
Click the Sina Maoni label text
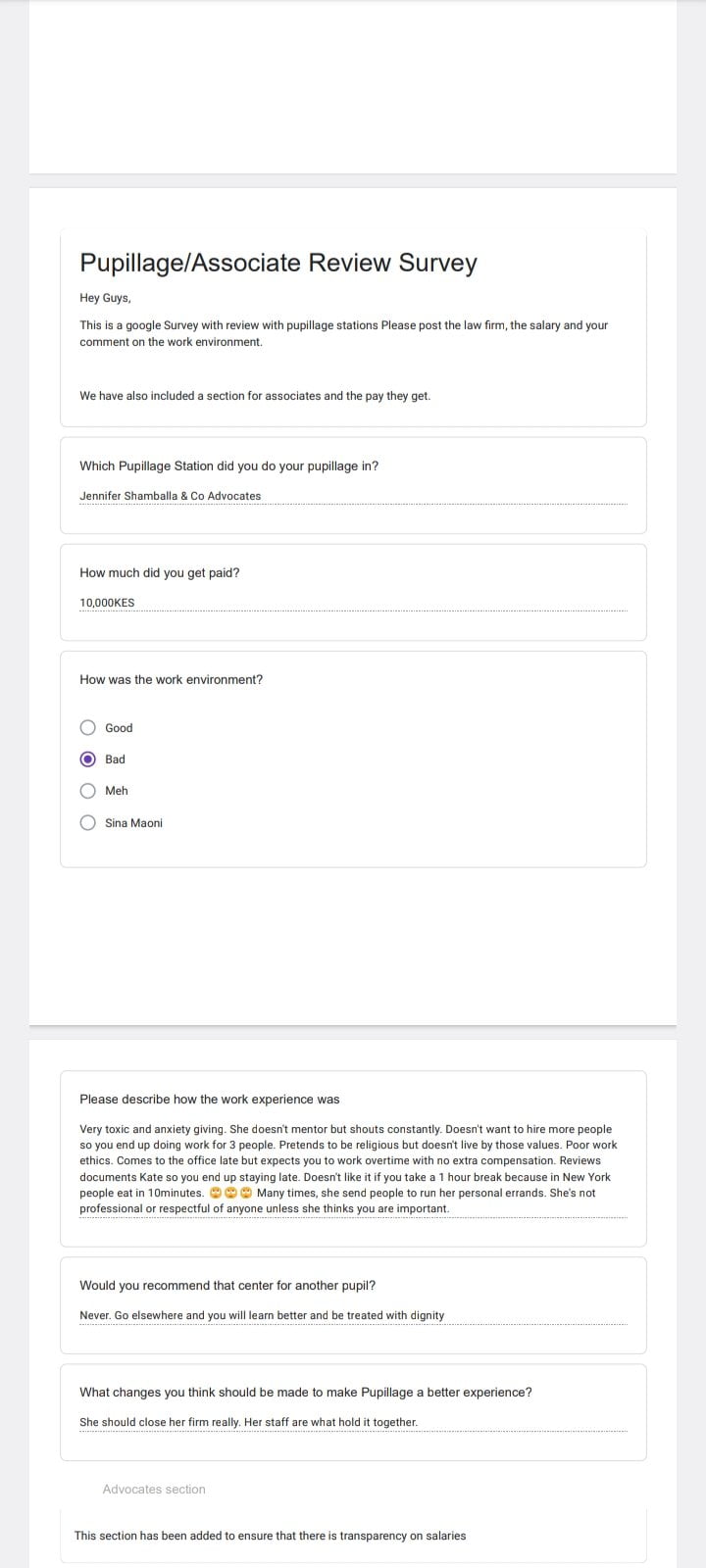[x=134, y=823]
